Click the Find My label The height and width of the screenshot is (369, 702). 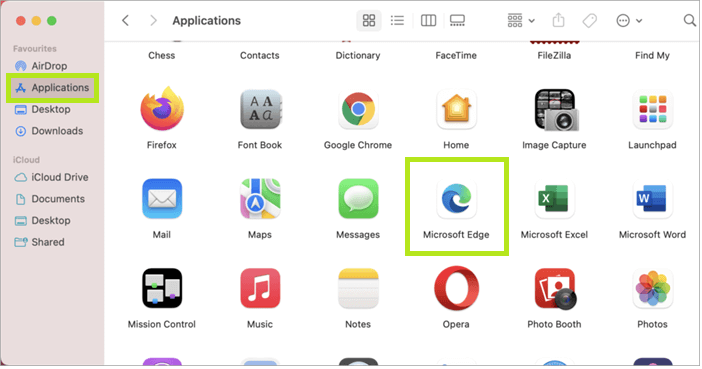(652, 56)
